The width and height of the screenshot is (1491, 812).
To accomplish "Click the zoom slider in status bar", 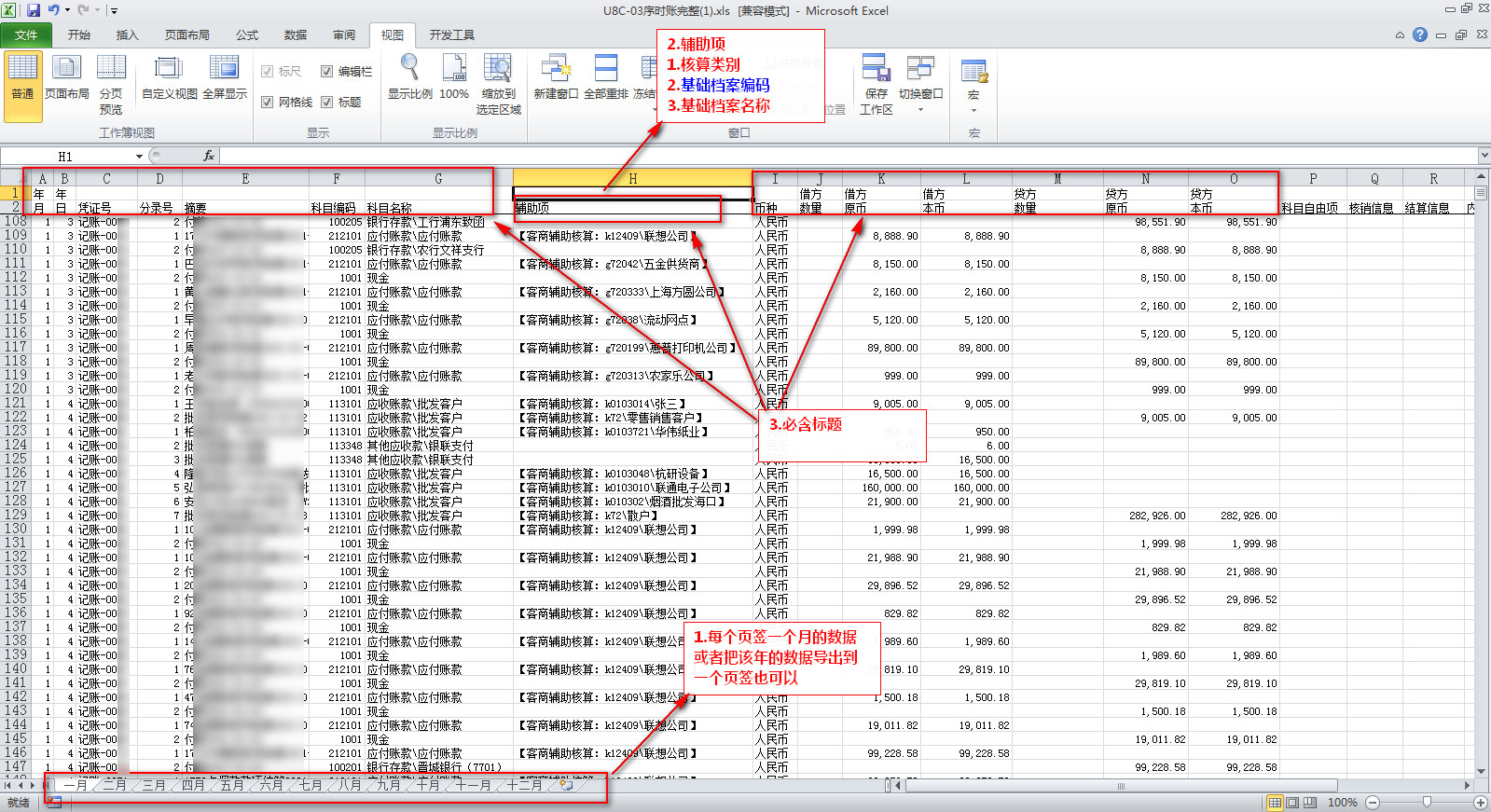I will click(1426, 803).
